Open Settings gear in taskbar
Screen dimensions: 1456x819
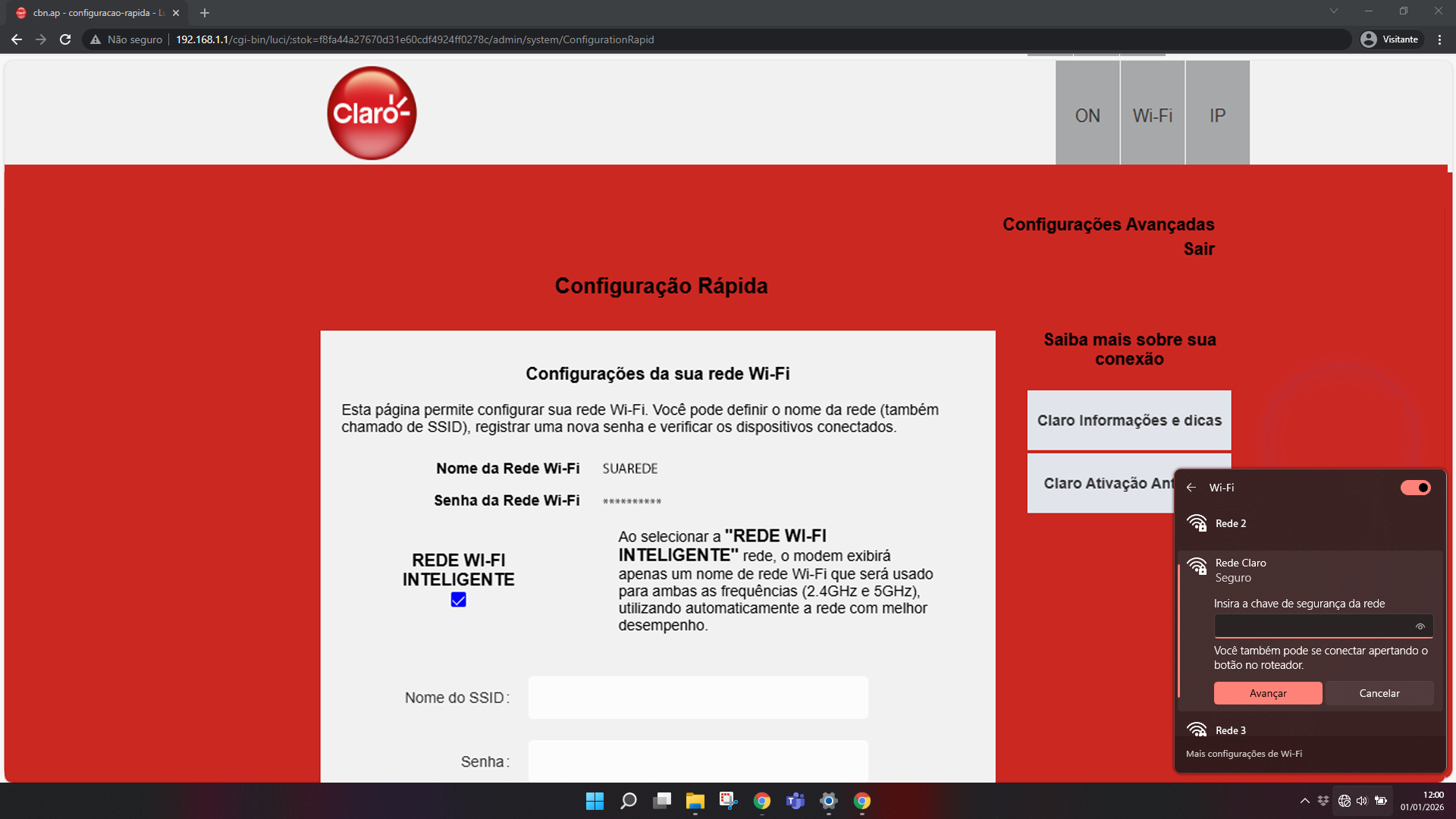pyautogui.click(x=828, y=801)
